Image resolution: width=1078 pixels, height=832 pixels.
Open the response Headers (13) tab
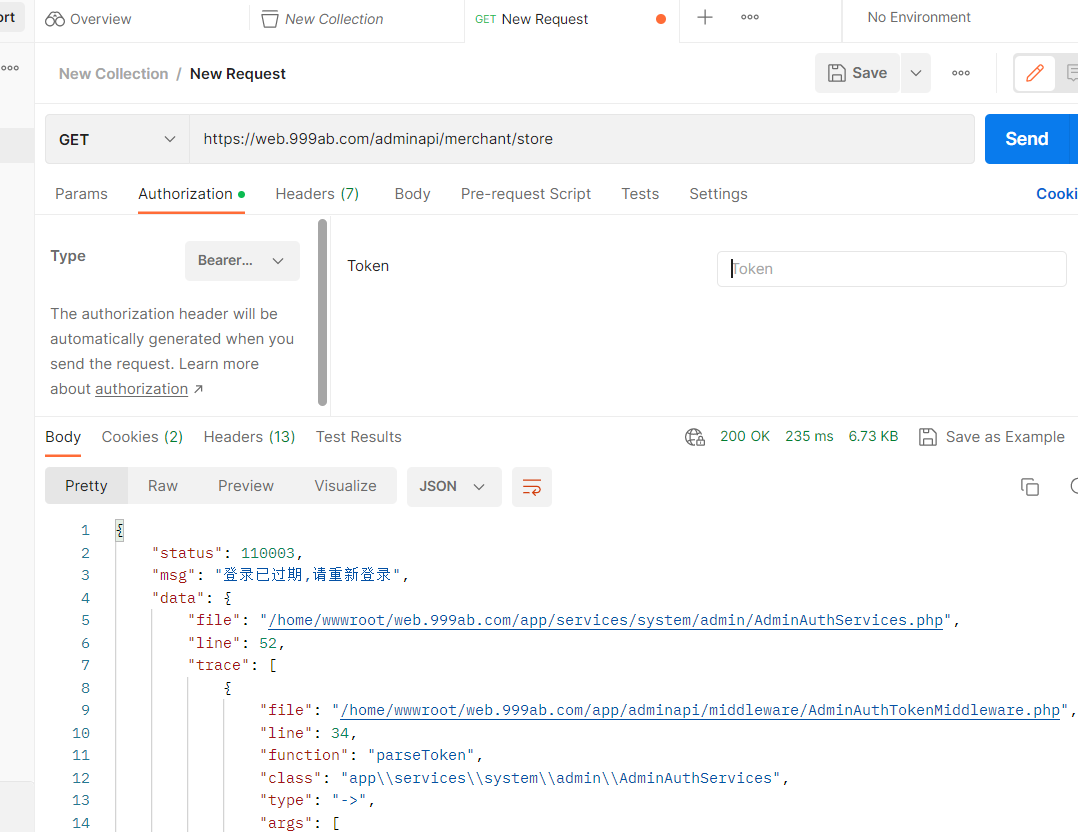[249, 437]
